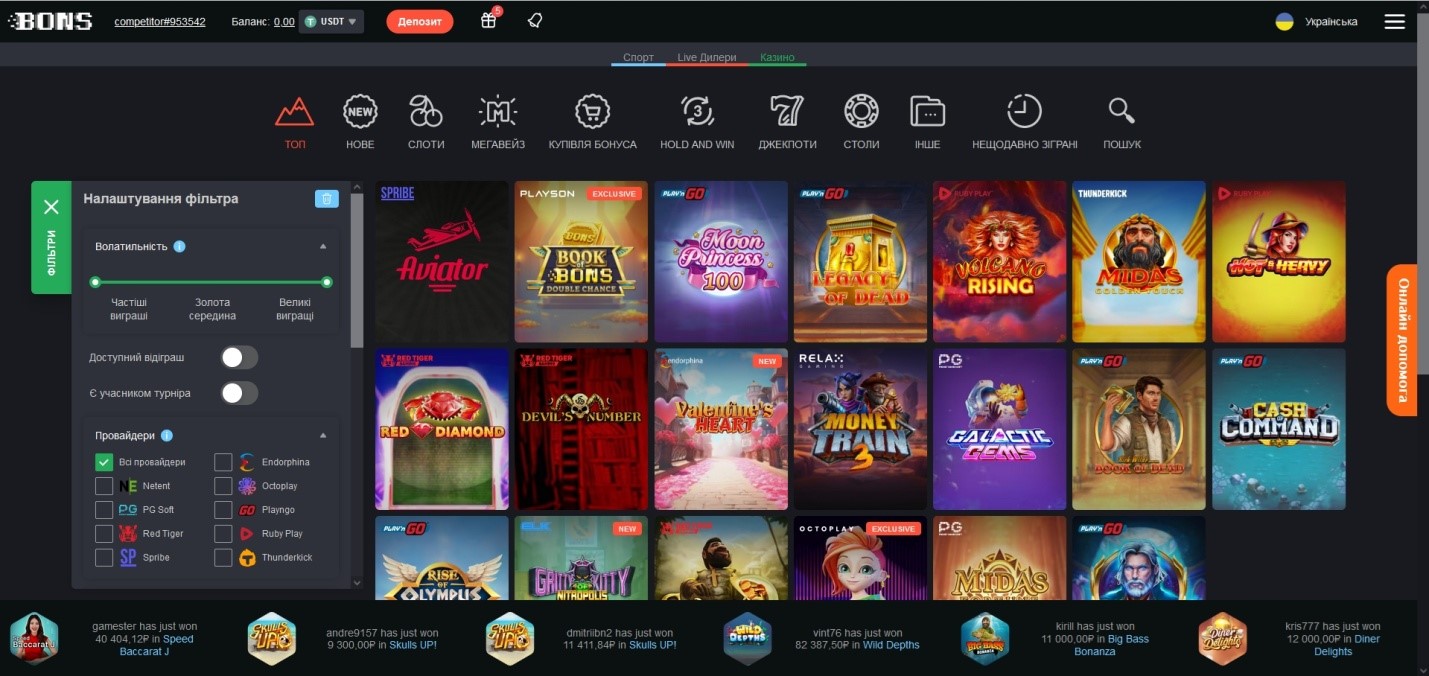Switch to the Спорт tab
Image resolution: width=1429 pixels, height=676 pixels.
pos(638,57)
